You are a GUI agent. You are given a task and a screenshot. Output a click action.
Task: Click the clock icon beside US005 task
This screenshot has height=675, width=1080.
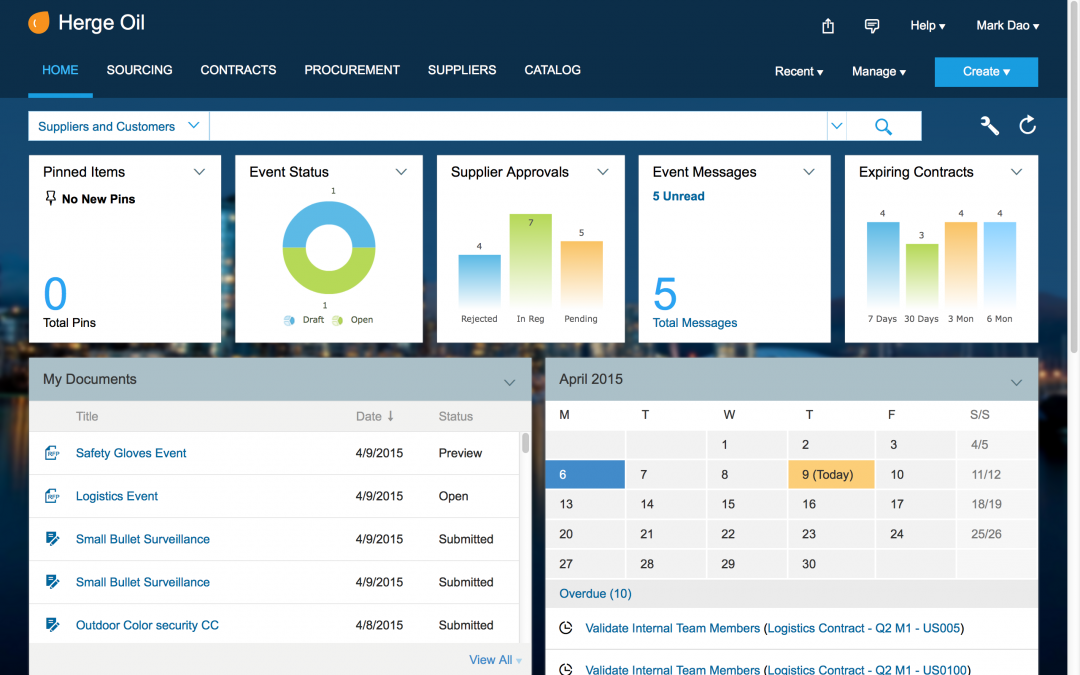[565, 627]
